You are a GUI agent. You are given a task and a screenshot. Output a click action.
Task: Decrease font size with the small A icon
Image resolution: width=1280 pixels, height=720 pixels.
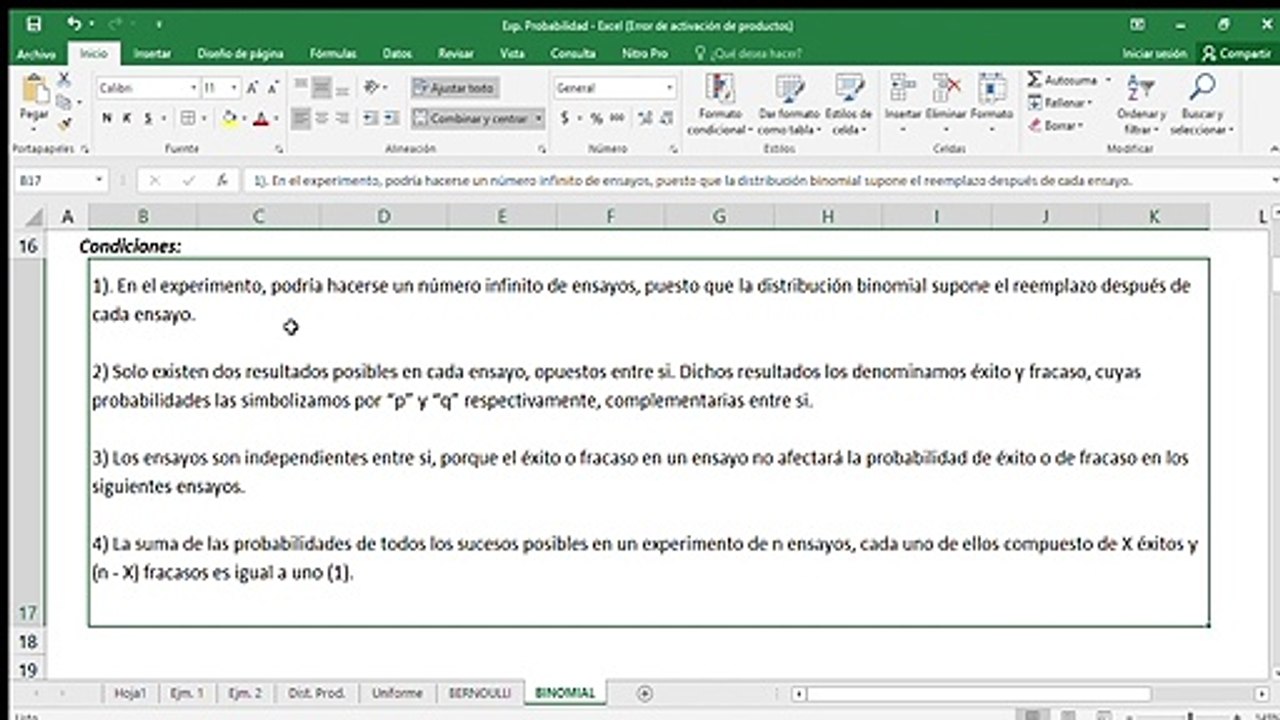click(272, 88)
